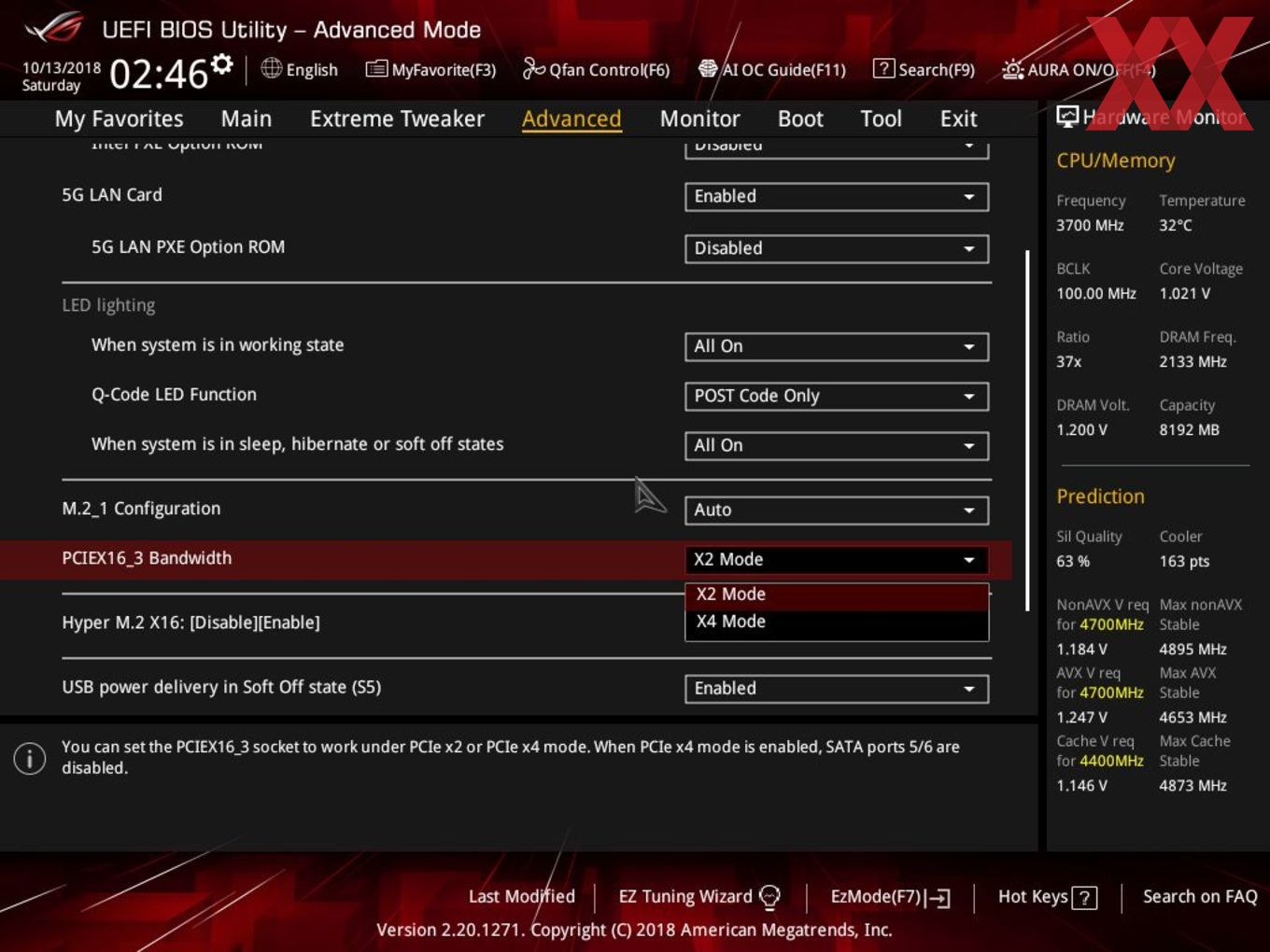Open USB power delivery S5 dropdown
The image size is (1270, 952).
pyautogui.click(x=837, y=688)
